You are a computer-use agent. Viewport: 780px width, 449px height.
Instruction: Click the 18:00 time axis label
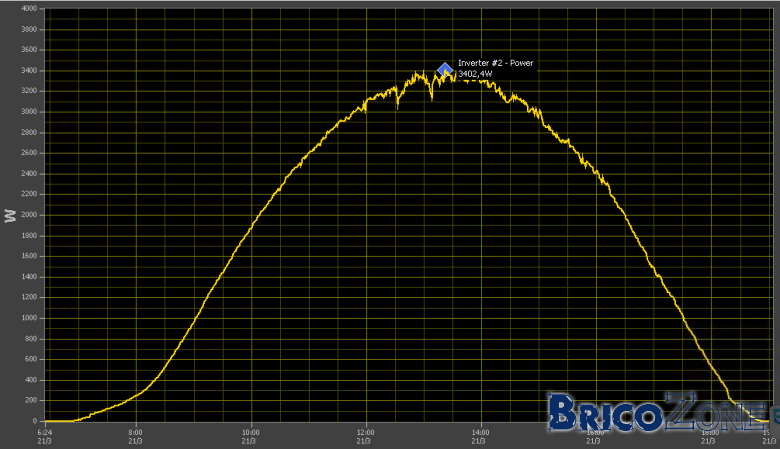[710, 433]
